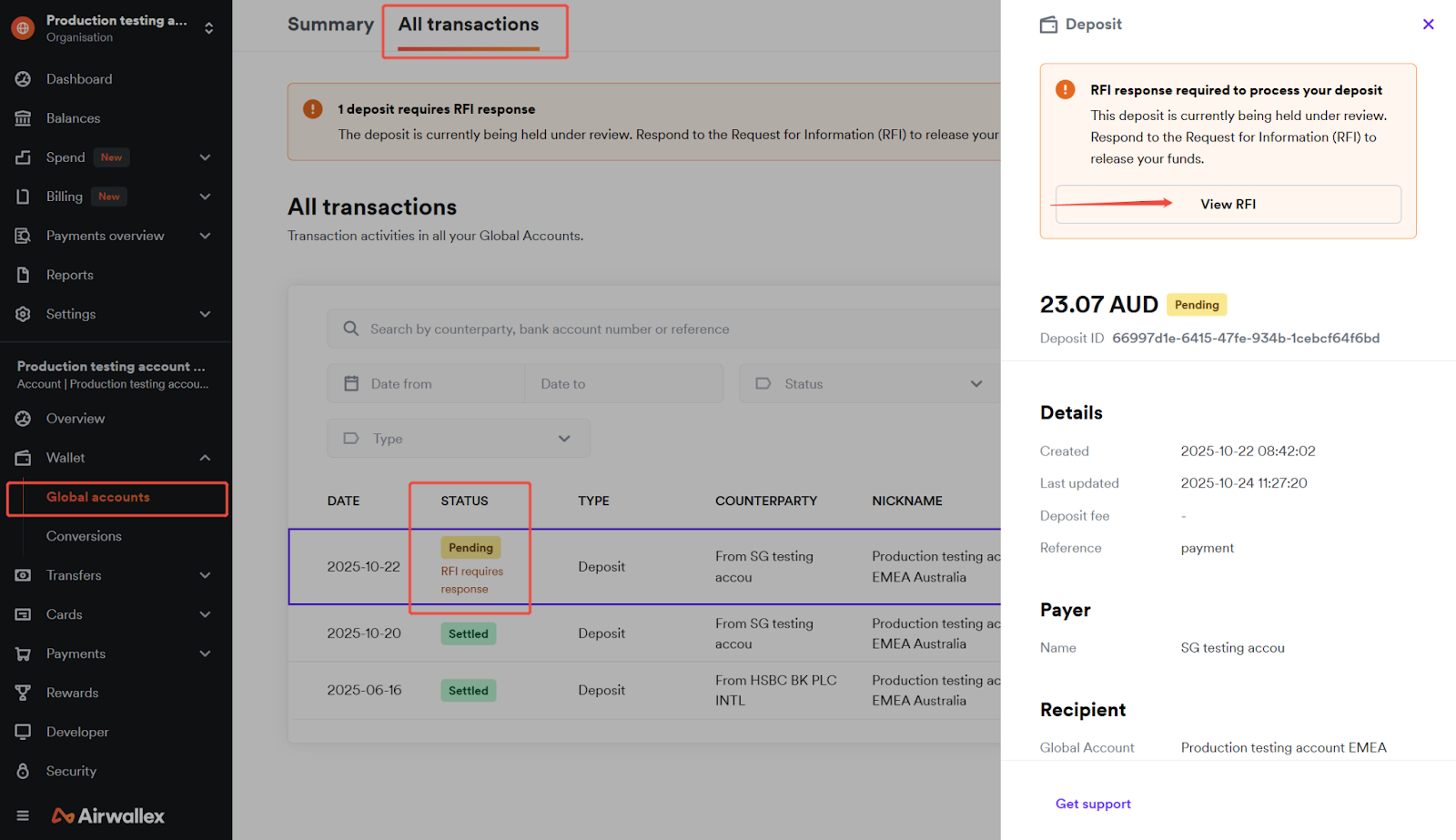Open the organisation switcher arrows
1456x840 pixels.
(209, 28)
